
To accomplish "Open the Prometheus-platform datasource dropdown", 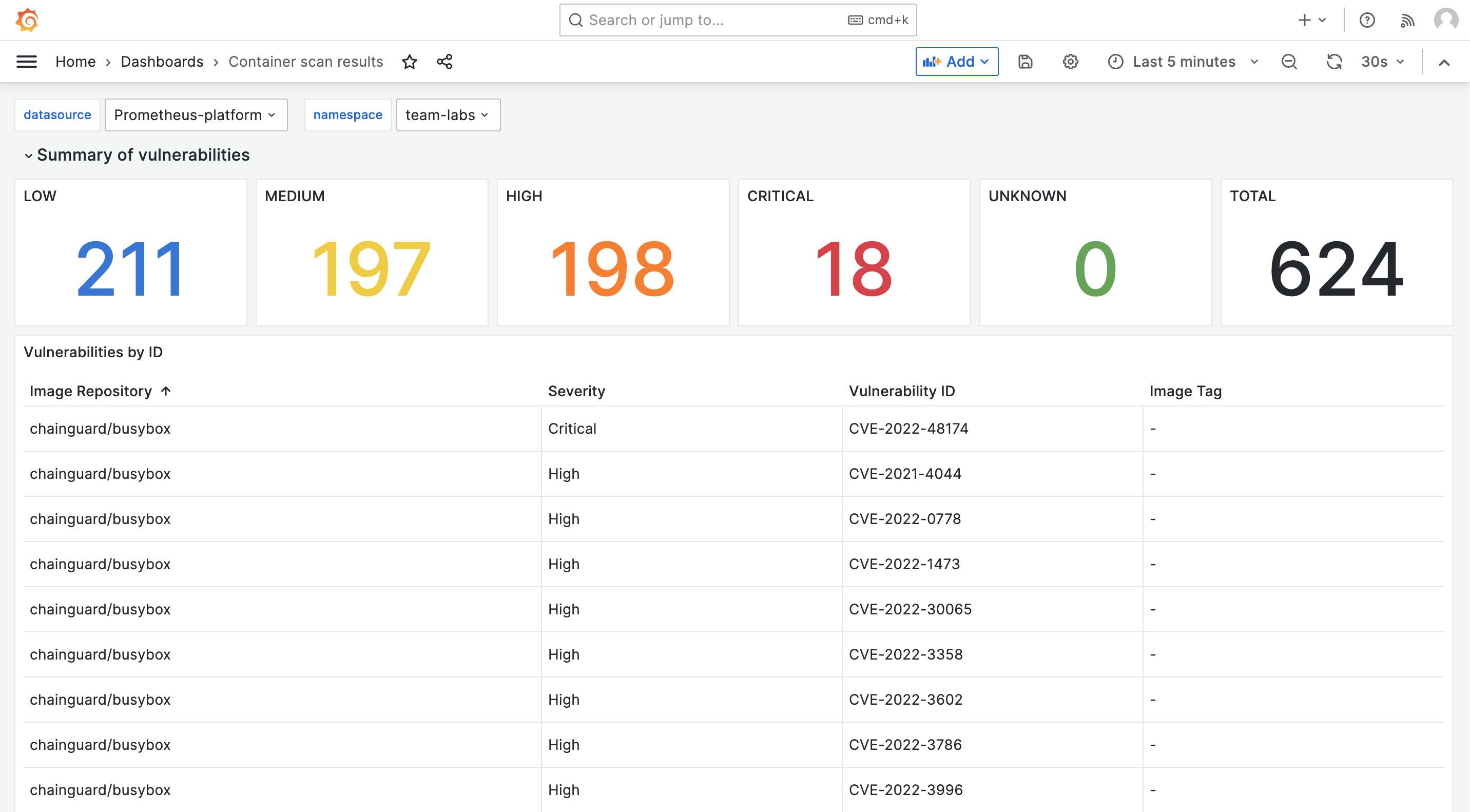I will [196, 114].
